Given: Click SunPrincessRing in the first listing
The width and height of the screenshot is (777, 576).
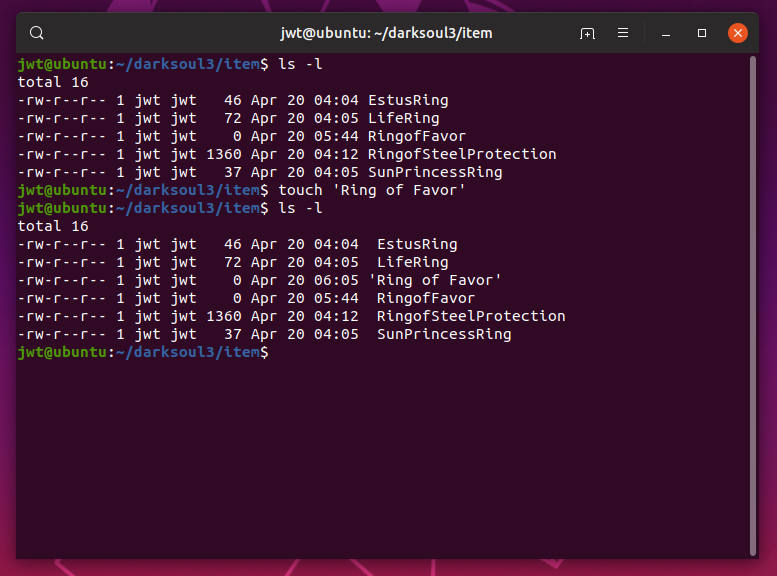Looking at the screenshot, I should (435, 173).
